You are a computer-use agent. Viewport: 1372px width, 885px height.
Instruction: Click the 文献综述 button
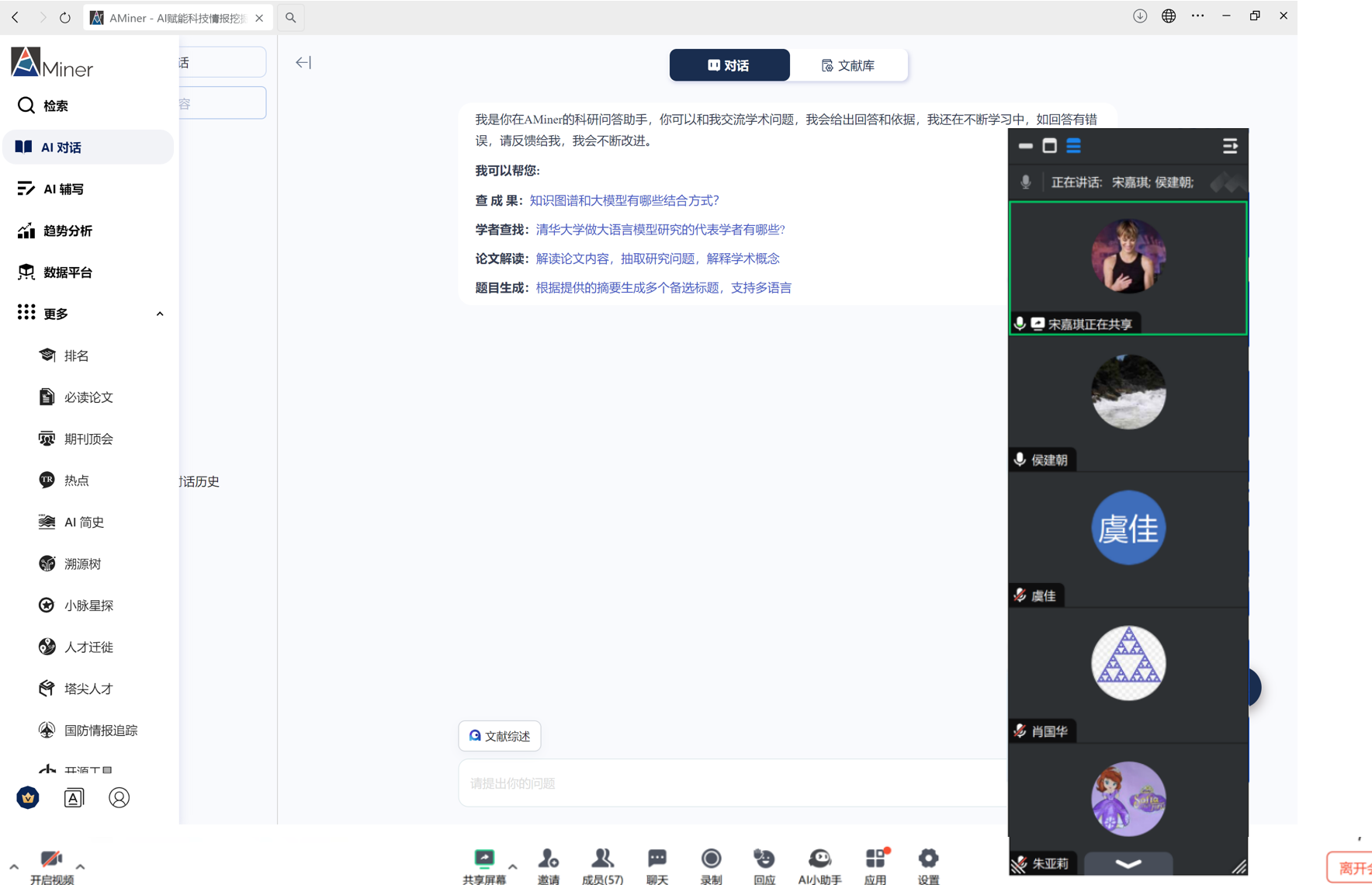(500, 736)
